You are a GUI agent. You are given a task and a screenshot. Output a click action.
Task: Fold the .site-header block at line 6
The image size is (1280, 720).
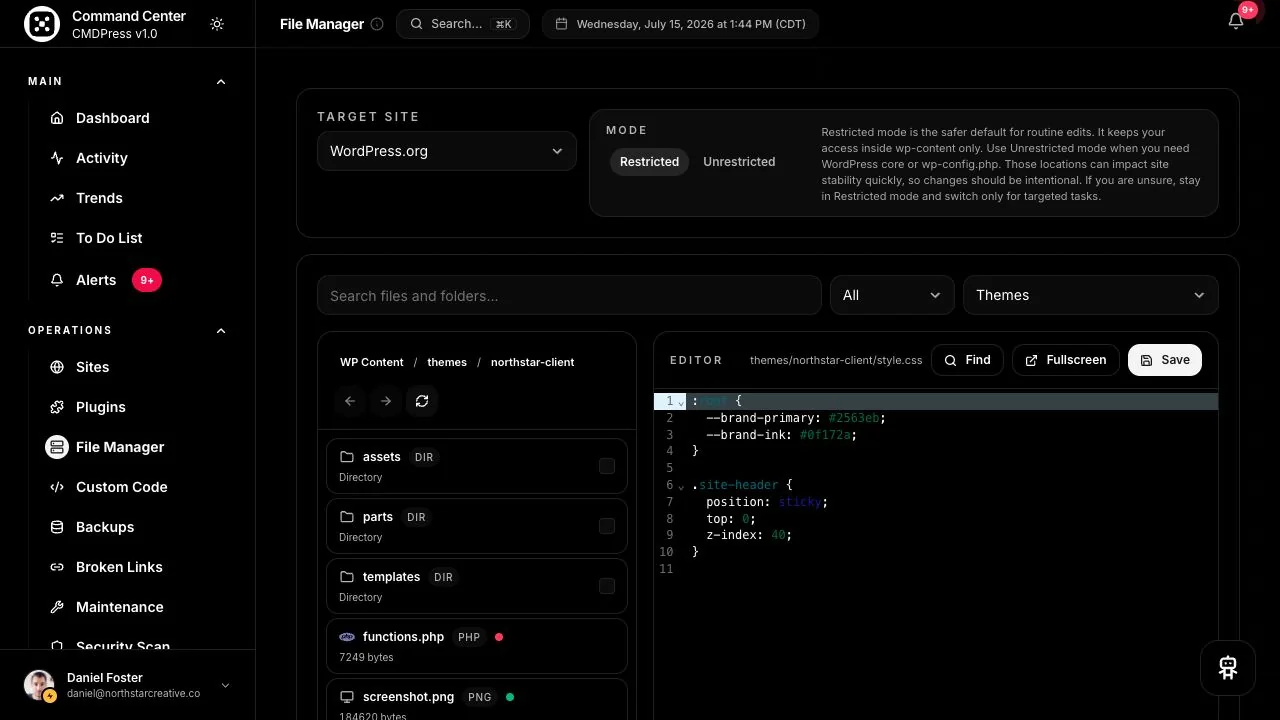pyautogui.click(x=681, y=486)
